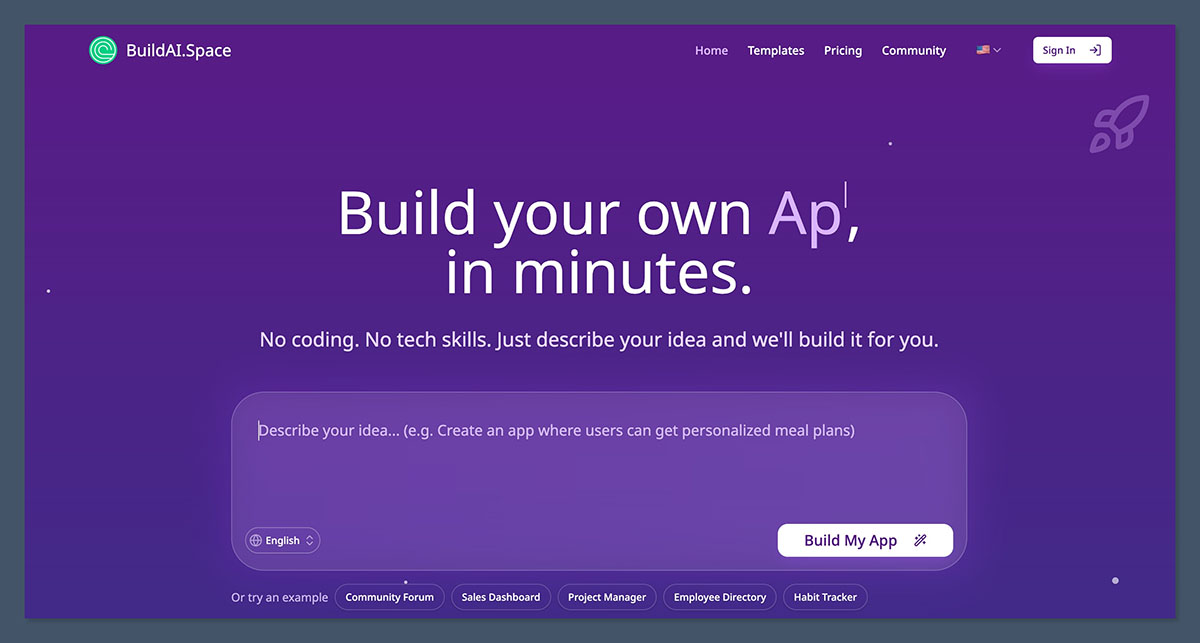Click the Sign In button
Viewport: 1200px width, 643px height.
click(x=1071, y=49)
